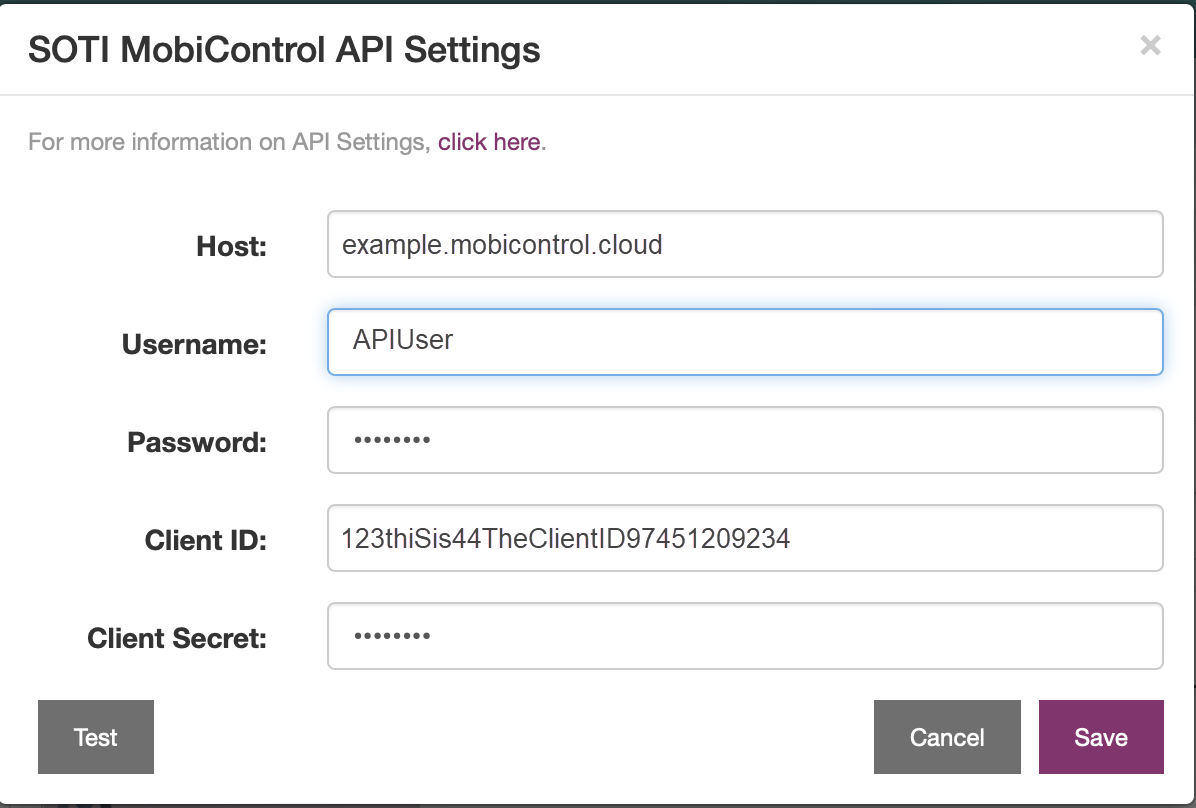
Task: Click the 'Client ID:' label
Action: click(x=206, y=541)
